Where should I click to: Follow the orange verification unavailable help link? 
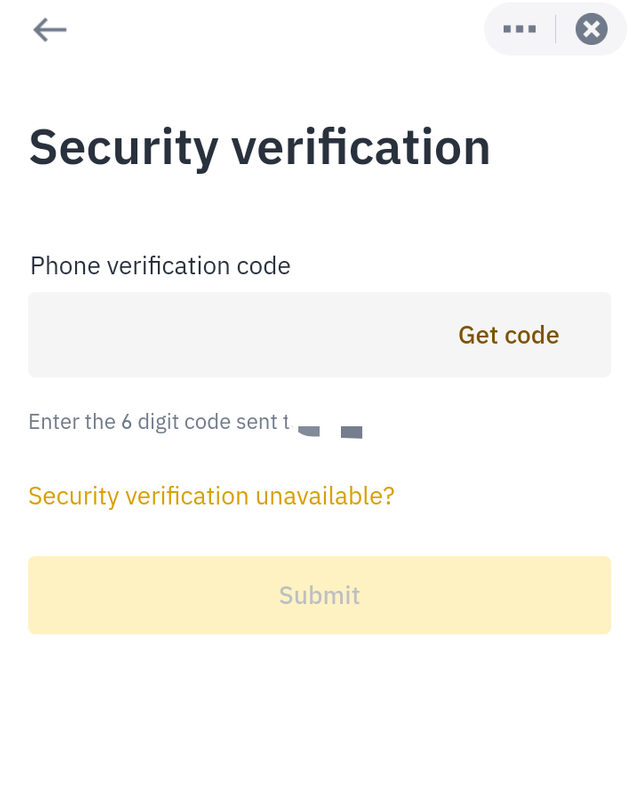click(211, 495)
